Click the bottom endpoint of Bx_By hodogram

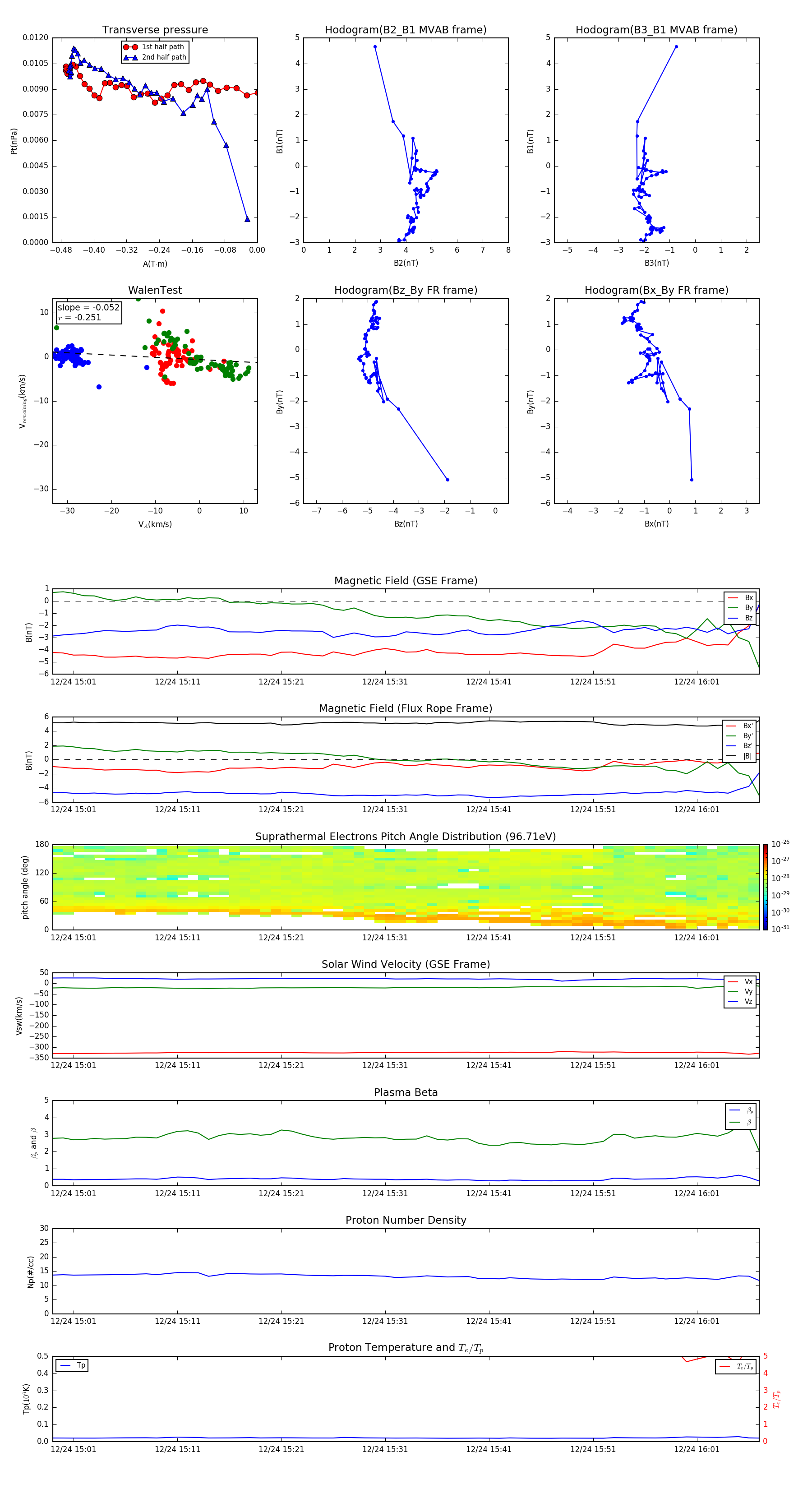pyautogui.click(x=692, y=480)
